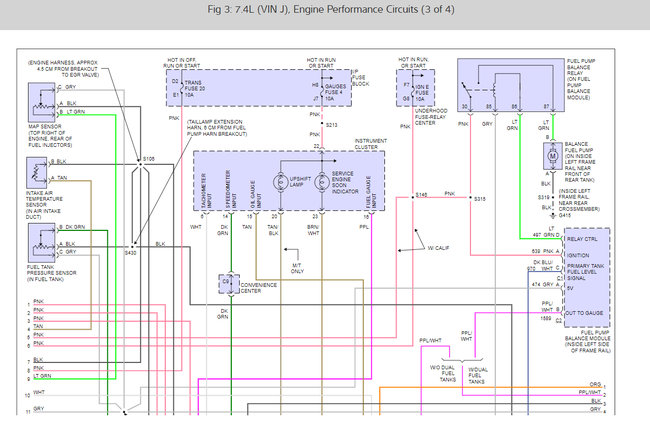Click the M/T ONLY note
Viewport: 650px width, 429px height.
(297, 268)
